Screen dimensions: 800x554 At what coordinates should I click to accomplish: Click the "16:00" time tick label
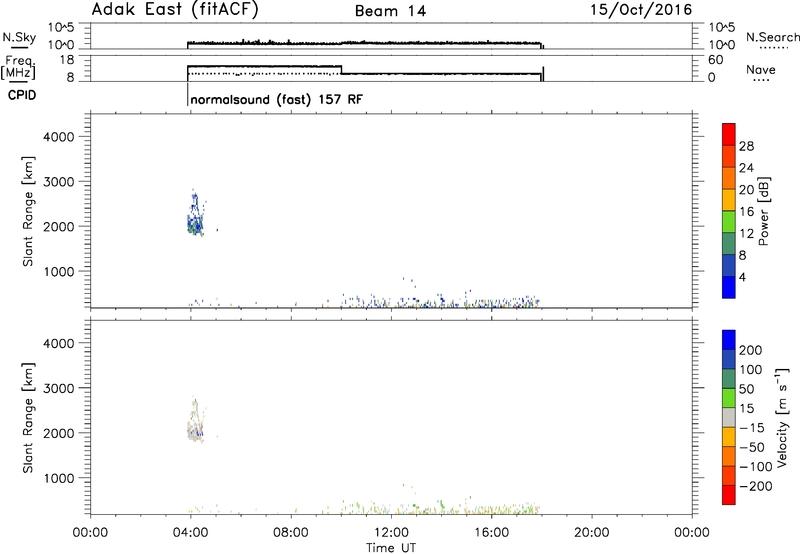[491, 533]
